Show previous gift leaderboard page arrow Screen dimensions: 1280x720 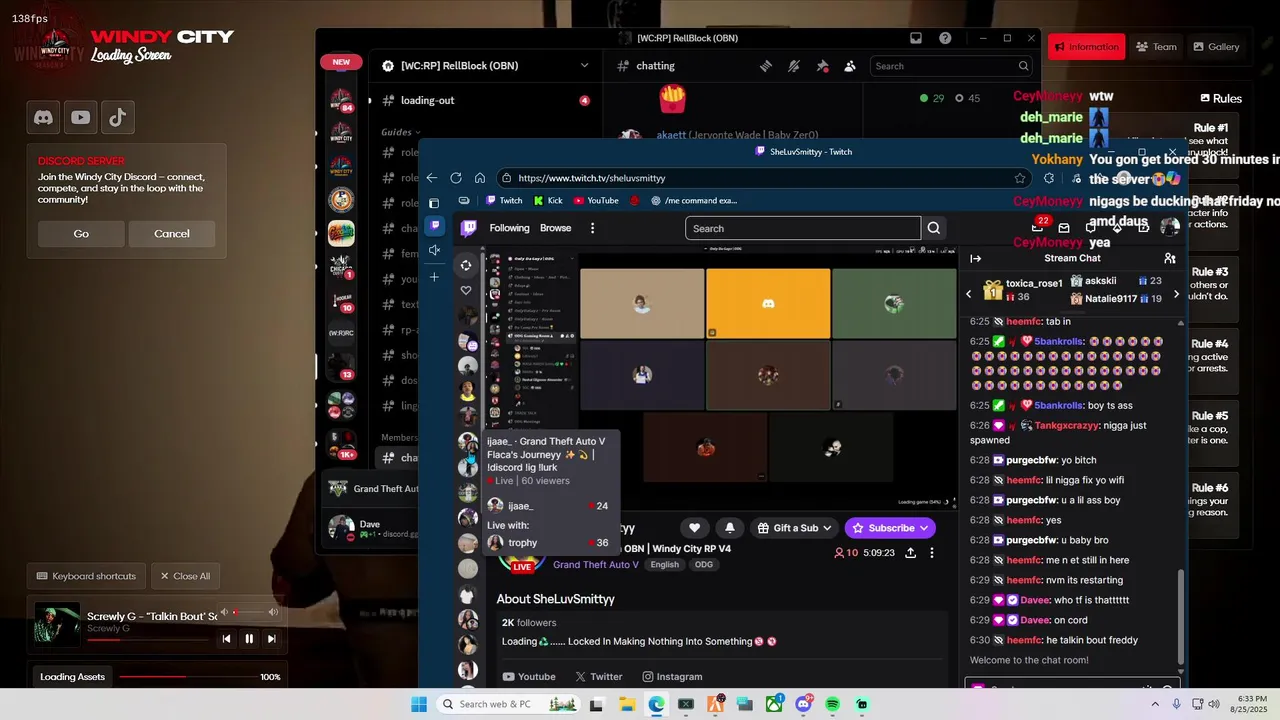(x=968, y=294)
